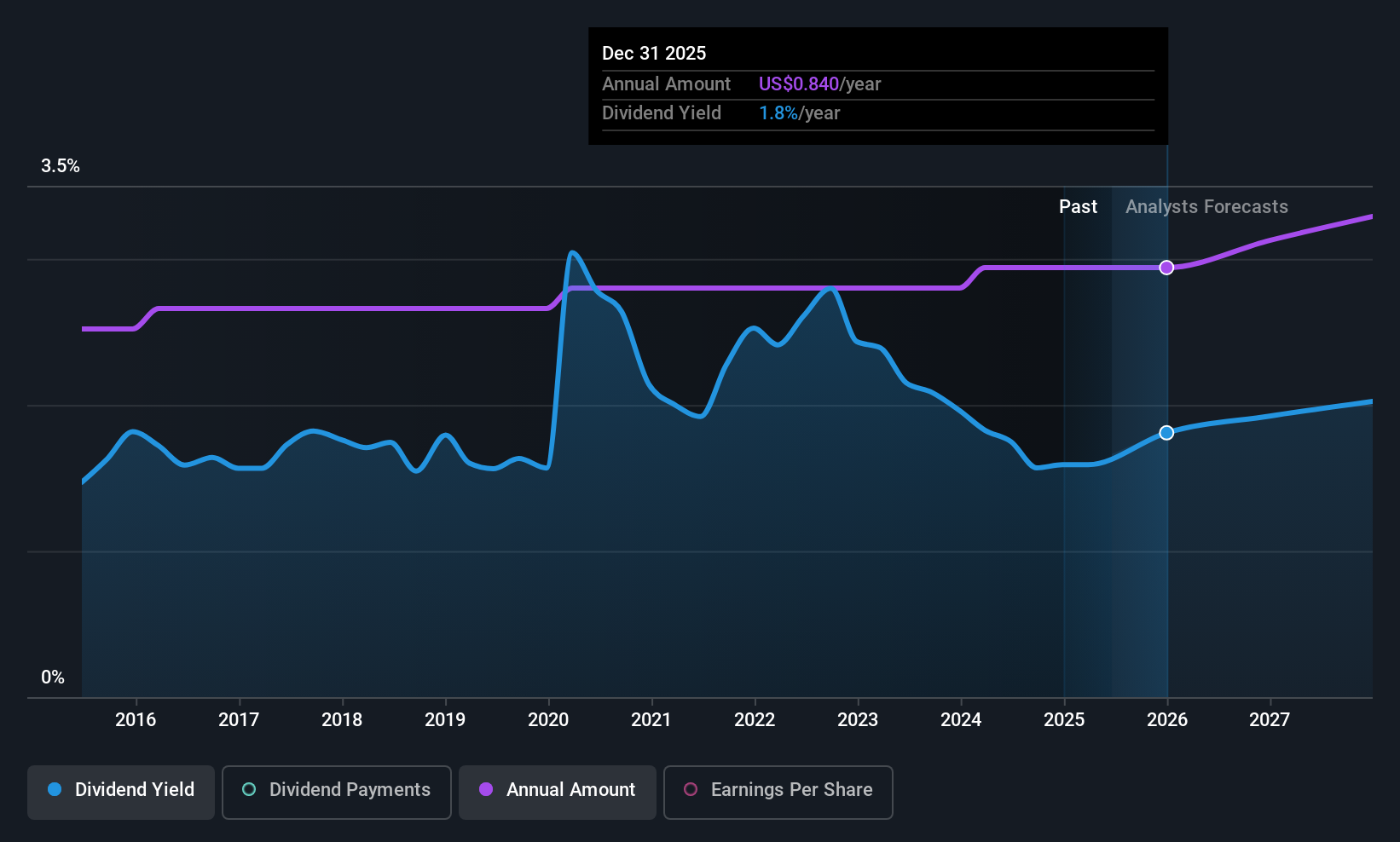Click the 2020 x-axis label
The width and height of the screenshot is (1400, 842).
[x=548, y=719]
